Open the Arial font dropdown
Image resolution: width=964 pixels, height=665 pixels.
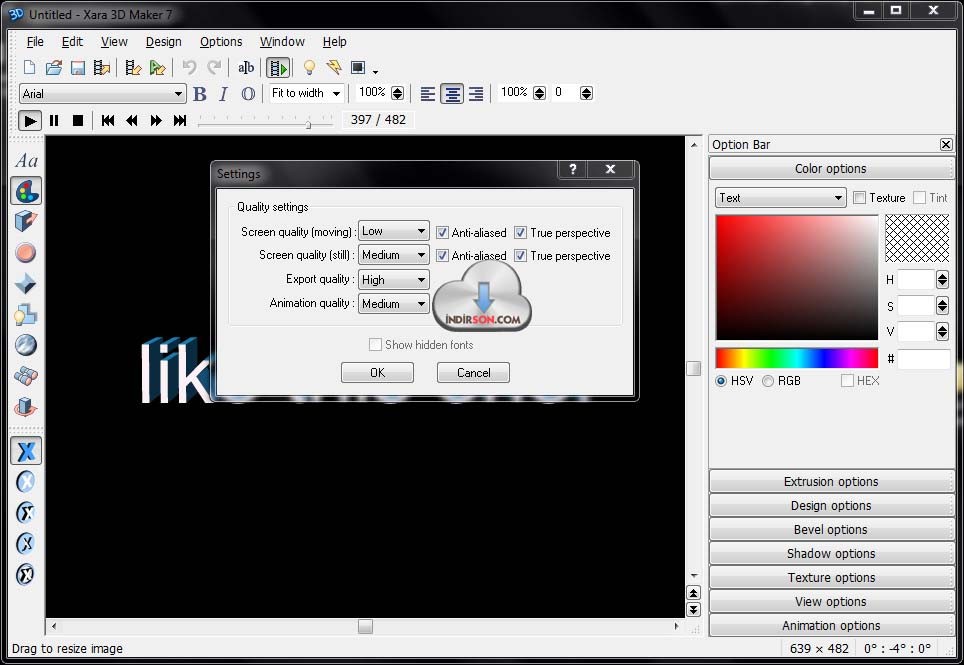pyautogui.click(x=103, y=93)
